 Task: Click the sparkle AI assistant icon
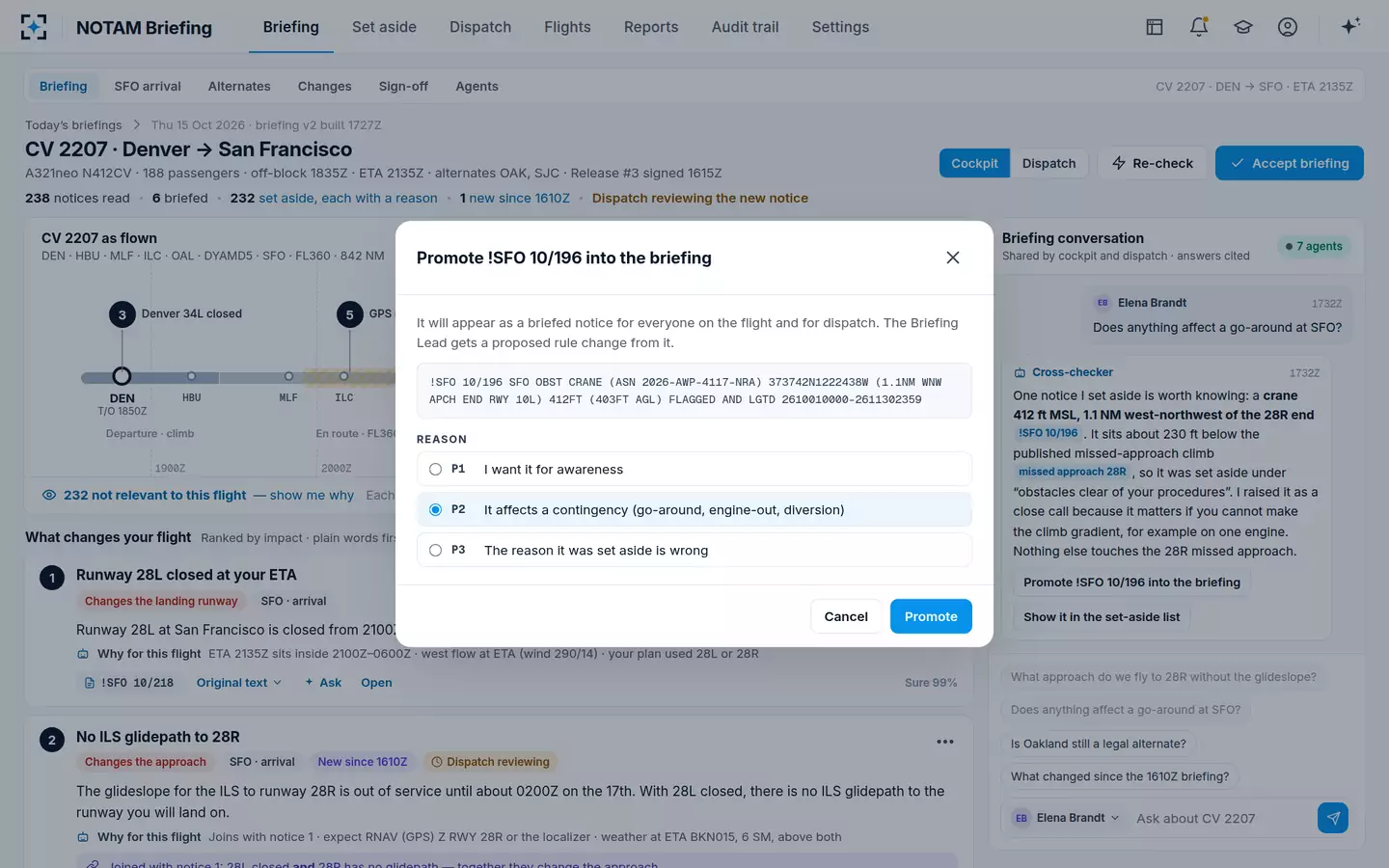pyautogui.click(x=1350, y=26)
